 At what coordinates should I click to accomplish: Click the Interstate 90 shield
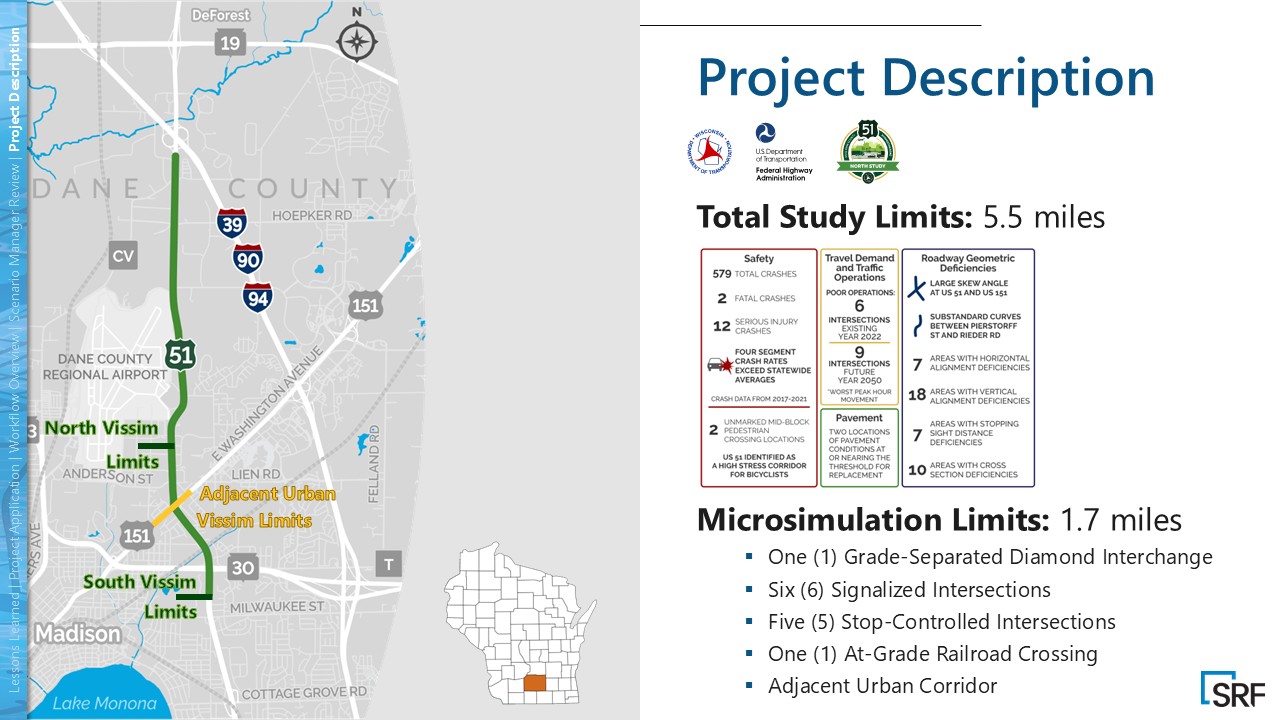click(x=248, y=259)
